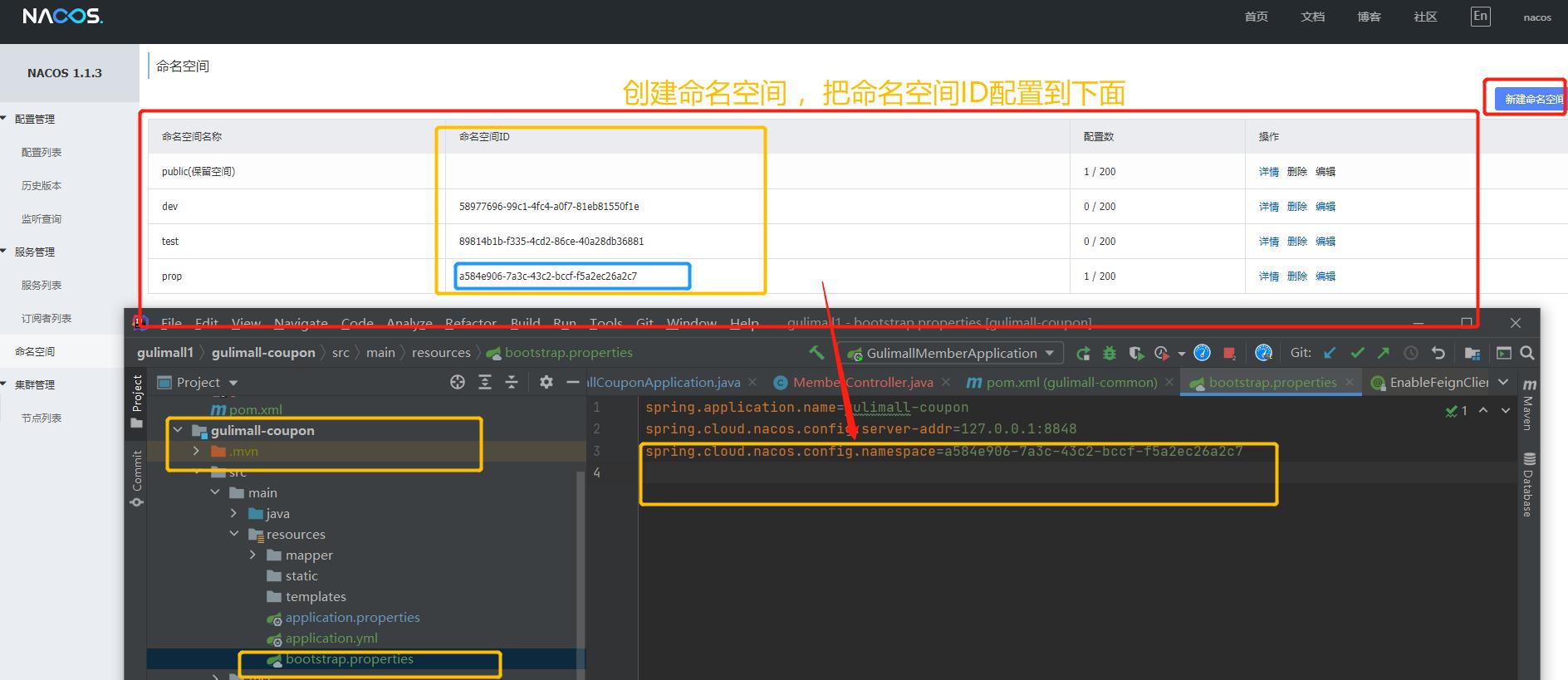Open the Refactor menu
Screen dimensions: 1568x680
(471, 323)
